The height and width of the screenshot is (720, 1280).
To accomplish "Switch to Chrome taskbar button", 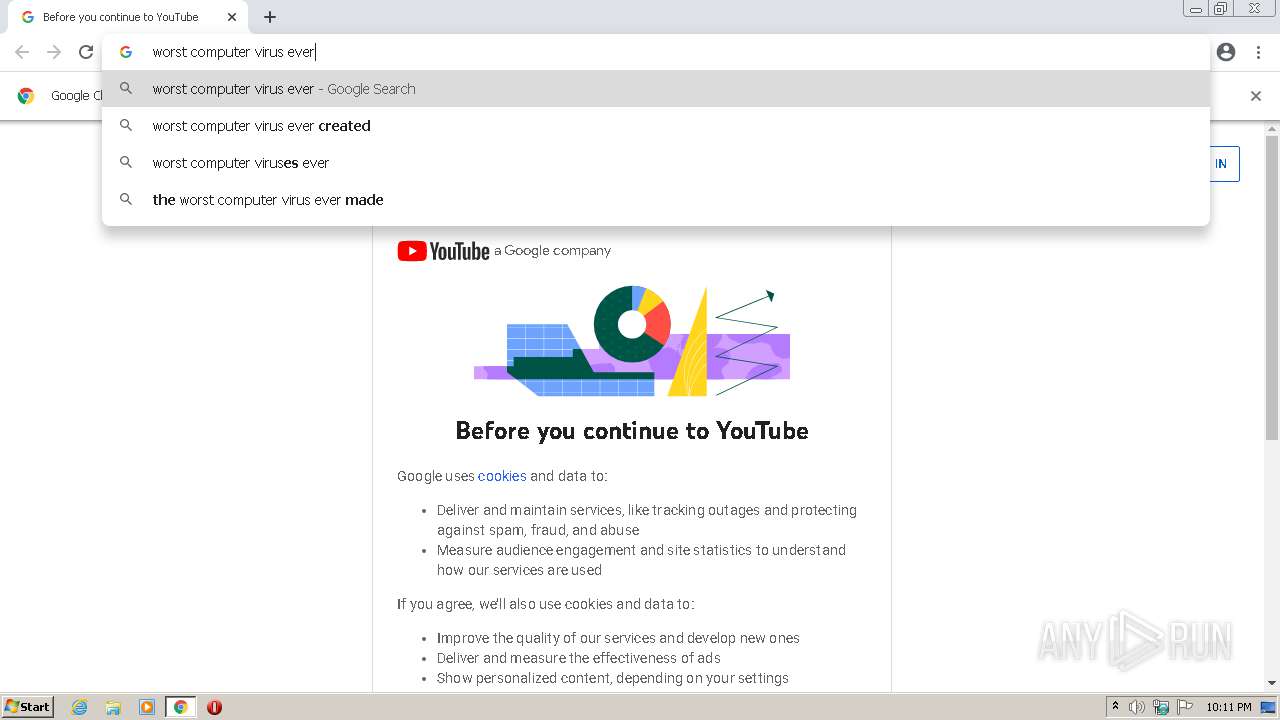I will [x=180, y=707].
